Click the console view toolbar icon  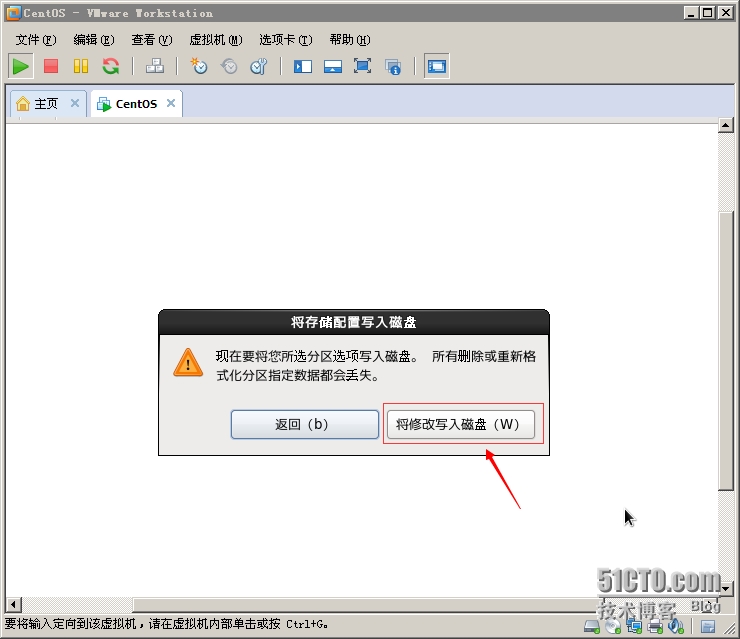pyautogui.click(x=333, y=67)
